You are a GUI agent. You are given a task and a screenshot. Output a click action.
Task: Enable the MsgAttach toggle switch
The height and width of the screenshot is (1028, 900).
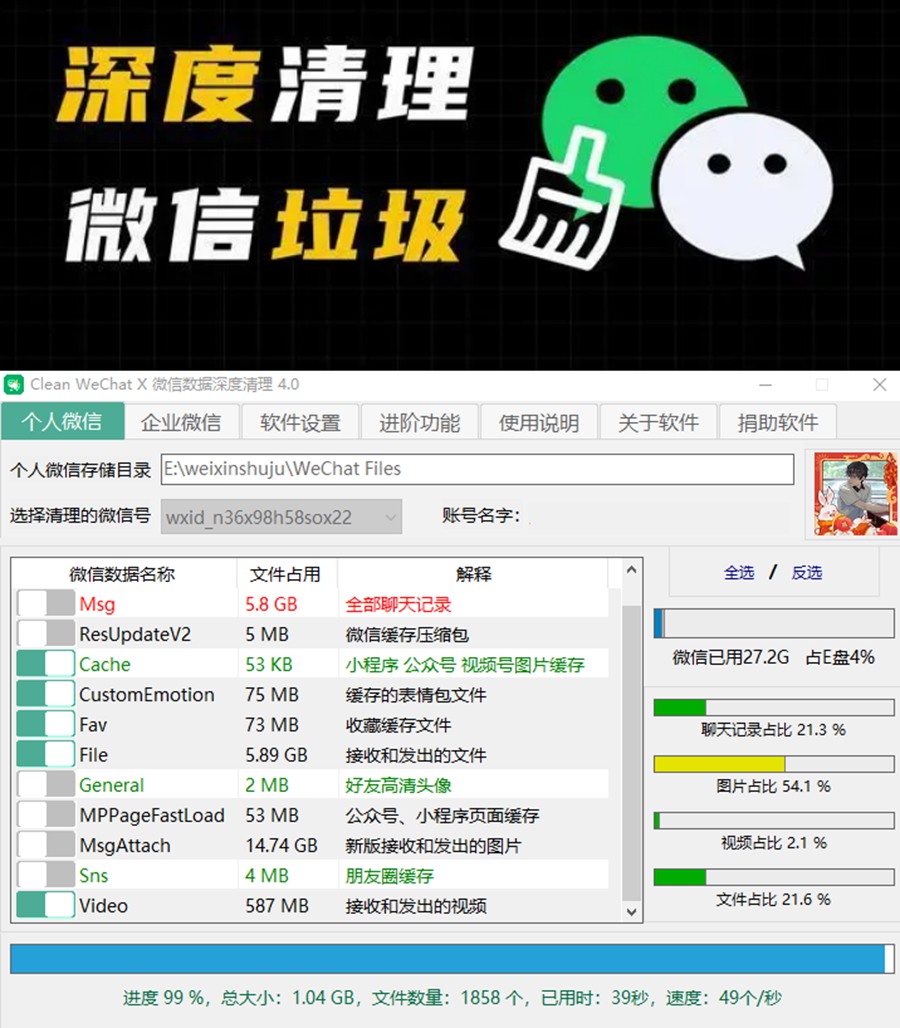46,846
